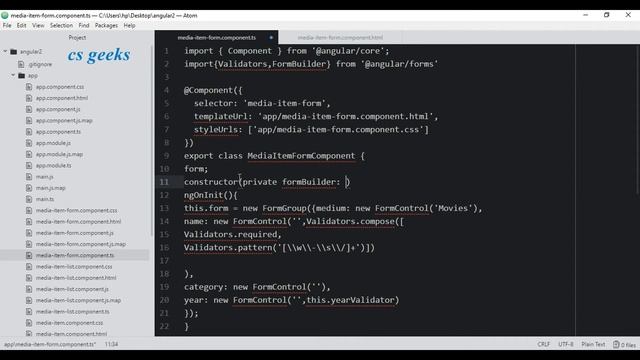Click line number 11 in the gutter
The width and height of the screenshot is (640, 360).
(x=164, y=182)
